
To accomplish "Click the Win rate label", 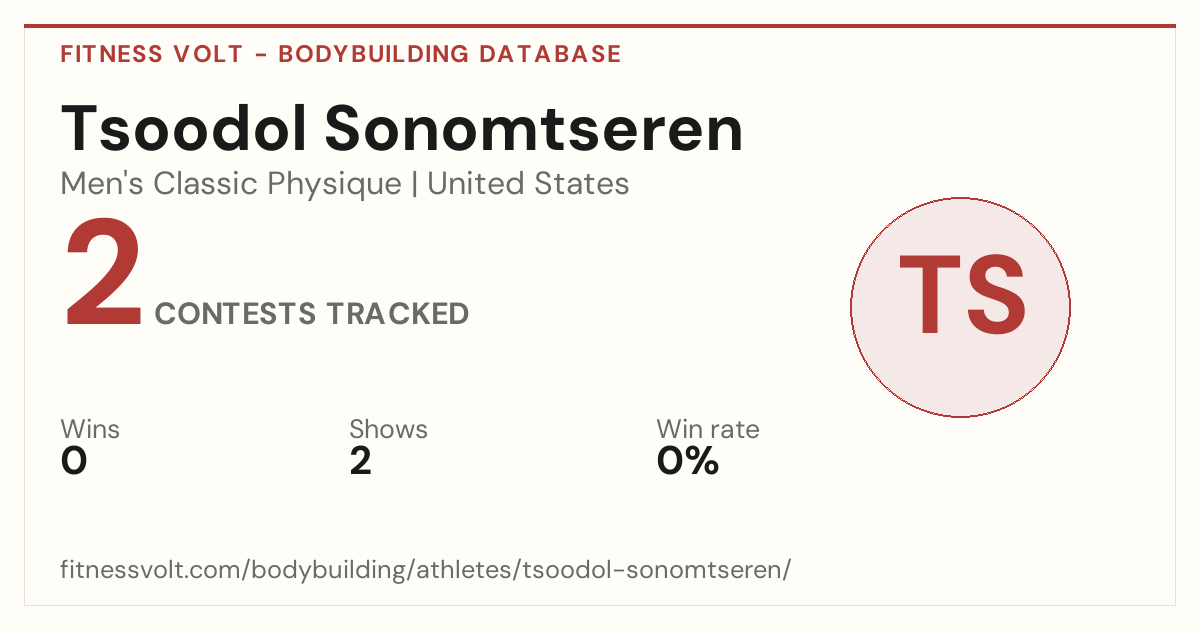I will point(708,430).
